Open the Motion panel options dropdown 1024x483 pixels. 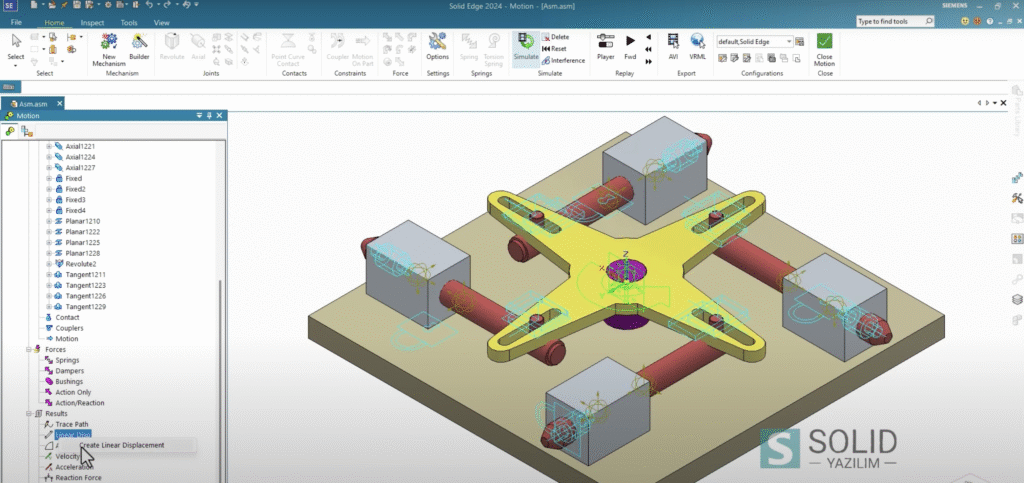pyautogui.click(x=200, y=116)
